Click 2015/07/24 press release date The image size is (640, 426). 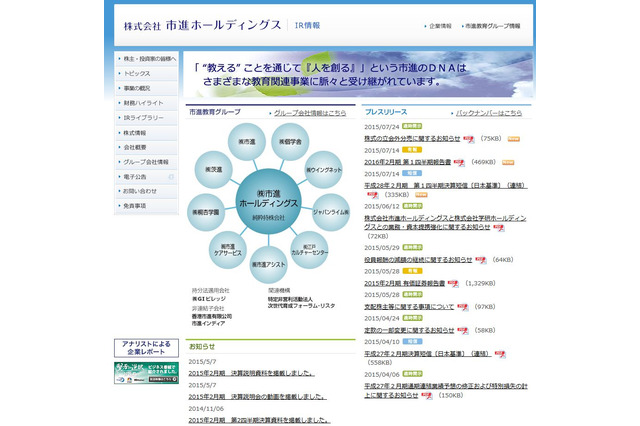(x=382, y=127)
